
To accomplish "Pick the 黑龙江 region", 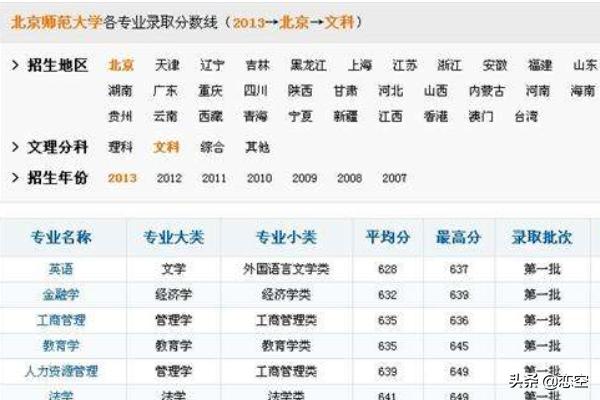I will click(x=308, y=65).
